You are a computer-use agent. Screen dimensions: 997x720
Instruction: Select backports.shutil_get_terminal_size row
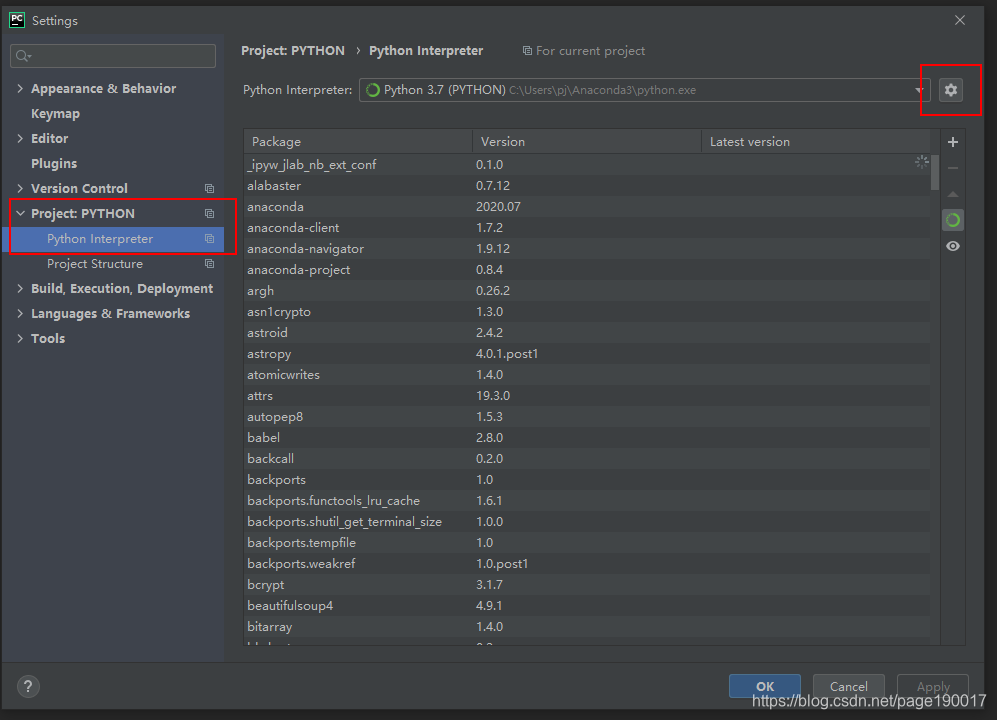pos(586,522)
